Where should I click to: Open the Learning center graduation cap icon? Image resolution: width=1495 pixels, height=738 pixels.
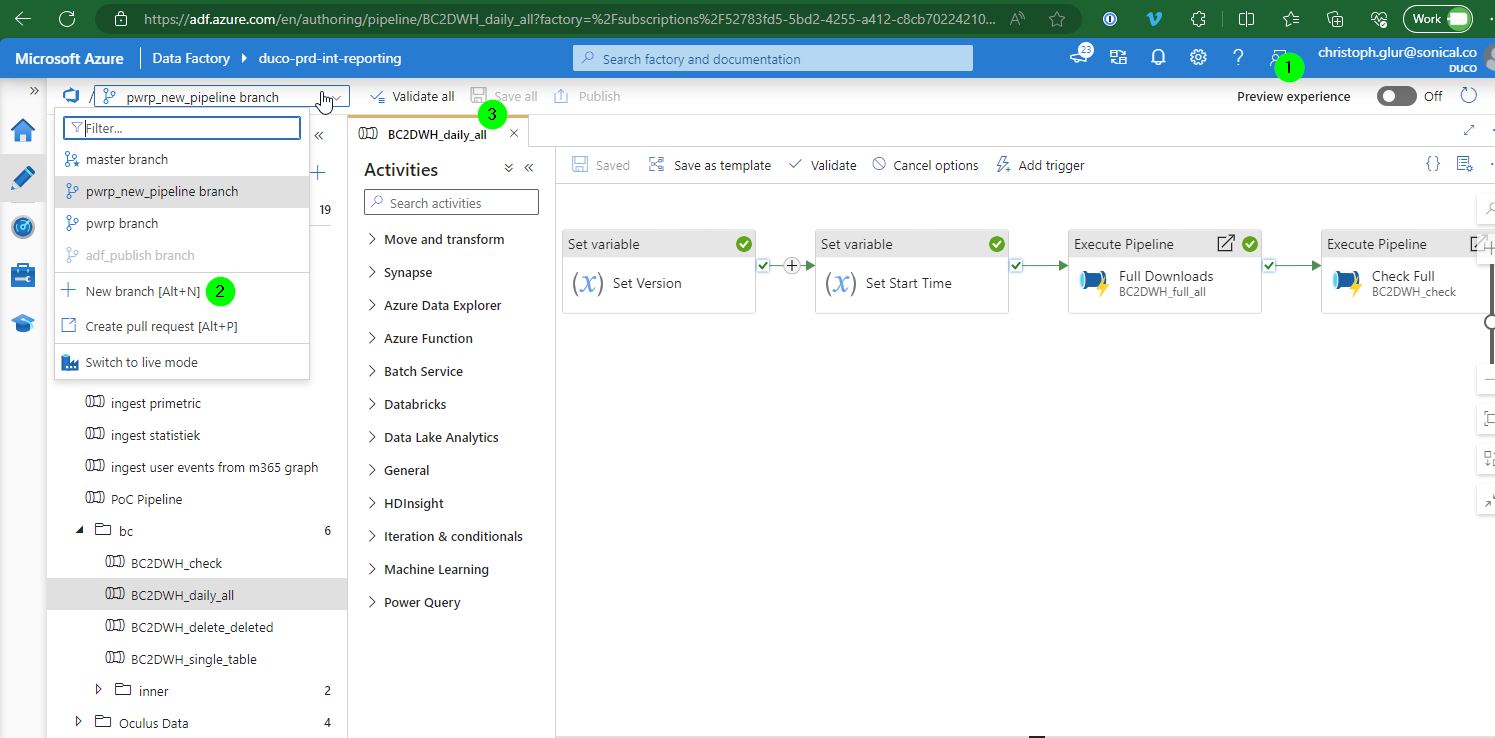(x=23, y=323)
